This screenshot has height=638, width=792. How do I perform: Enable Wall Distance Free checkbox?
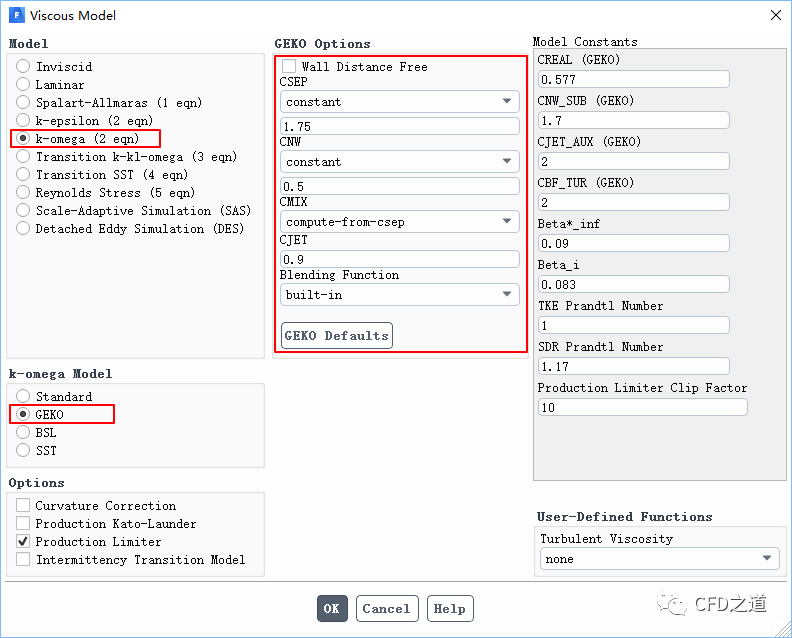tap(289, 66)
